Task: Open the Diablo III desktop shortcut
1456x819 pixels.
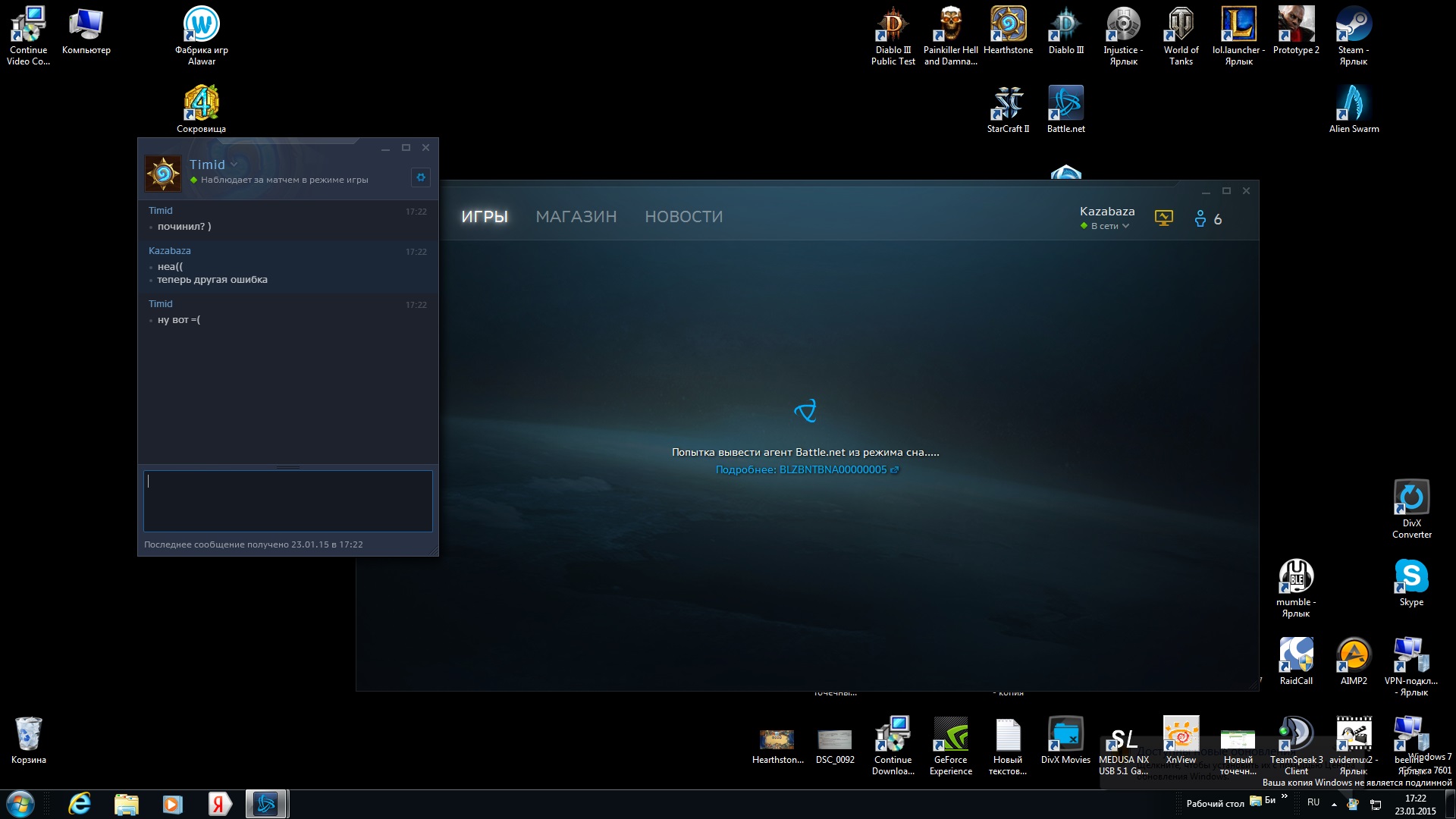Action: pyautogui.click(x=1066, y=30)
